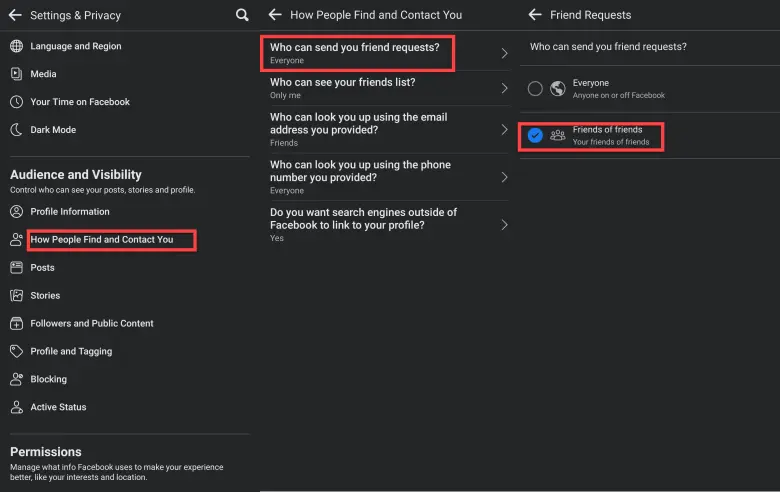The height and width of the screenshot is (492, 780).
Task: Click the 'Audience and Visibility' heading
Action: point(76,175)
